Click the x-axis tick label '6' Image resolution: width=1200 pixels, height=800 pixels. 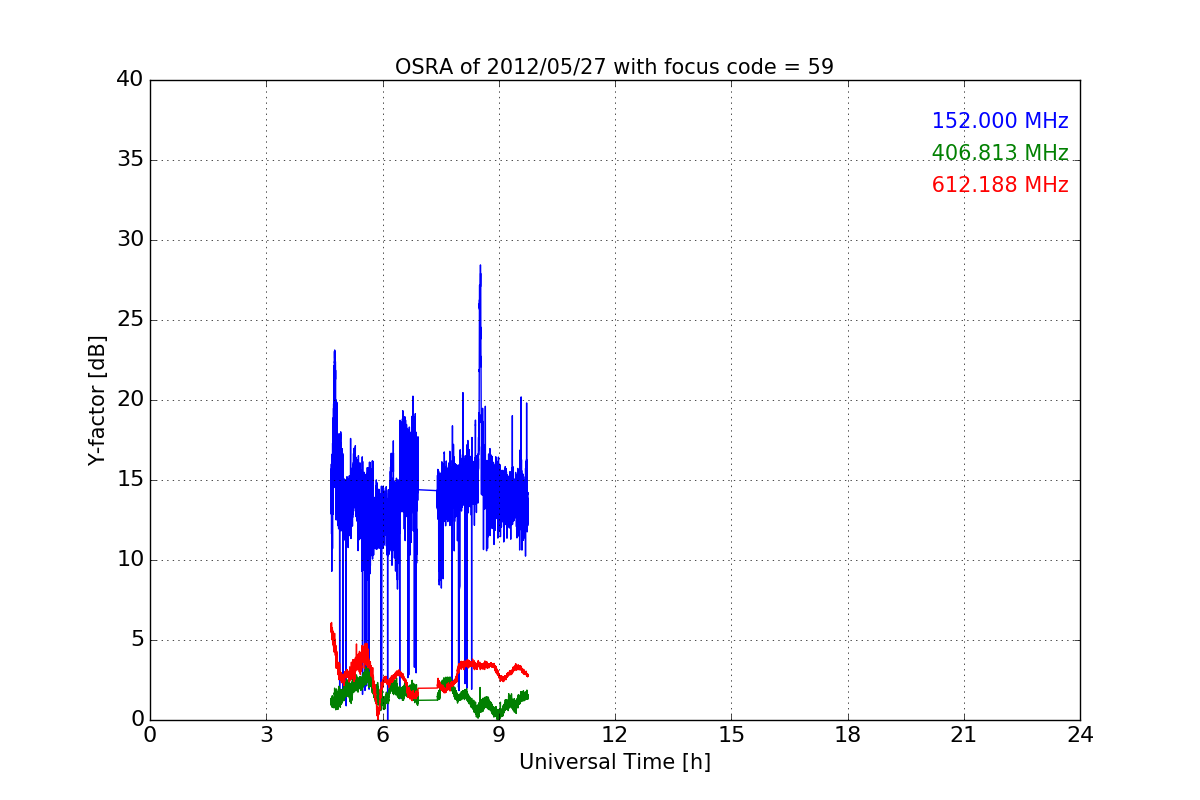click(382, 735)
